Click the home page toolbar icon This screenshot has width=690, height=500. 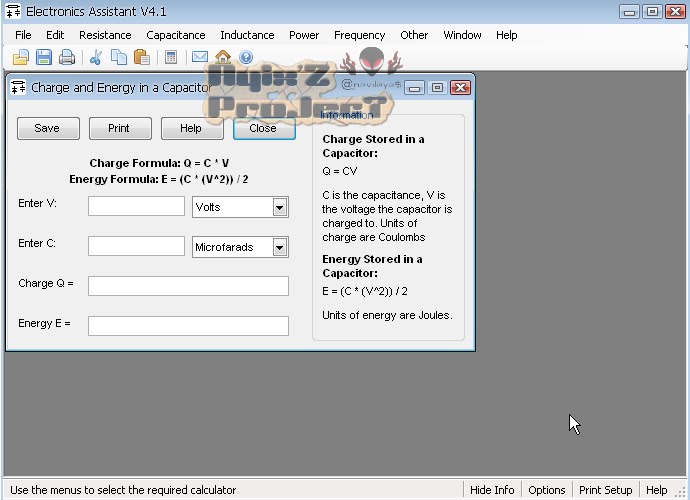tap(223, 57)
